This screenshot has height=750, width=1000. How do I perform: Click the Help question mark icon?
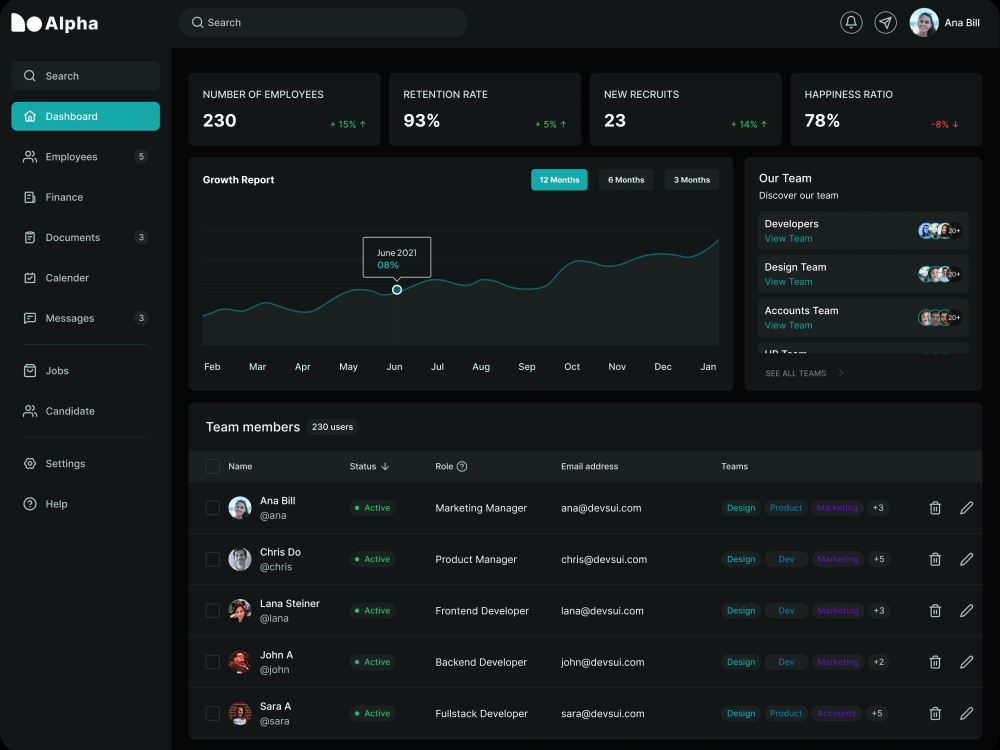click(30, 504)
